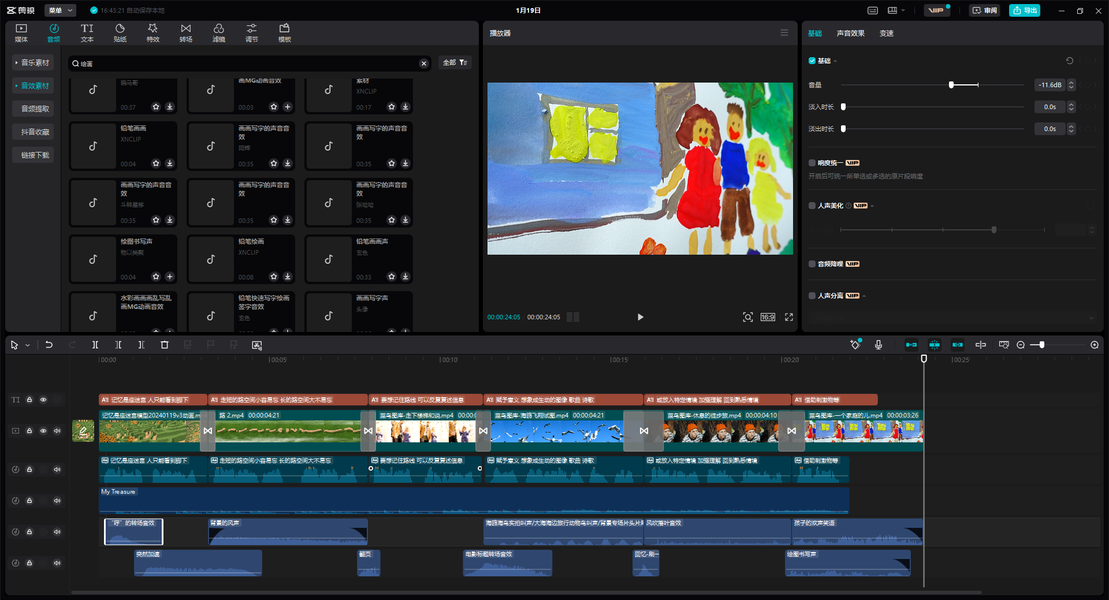Open the 滤镜 (Filters) panel icon
The image size is (1109, 600).
click(x=219, y=33)
